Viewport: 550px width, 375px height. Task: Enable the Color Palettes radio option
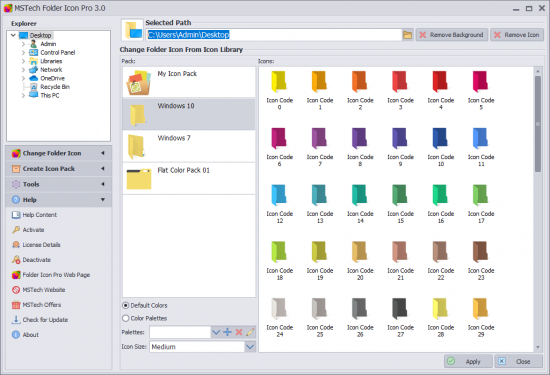coord(126,318)
